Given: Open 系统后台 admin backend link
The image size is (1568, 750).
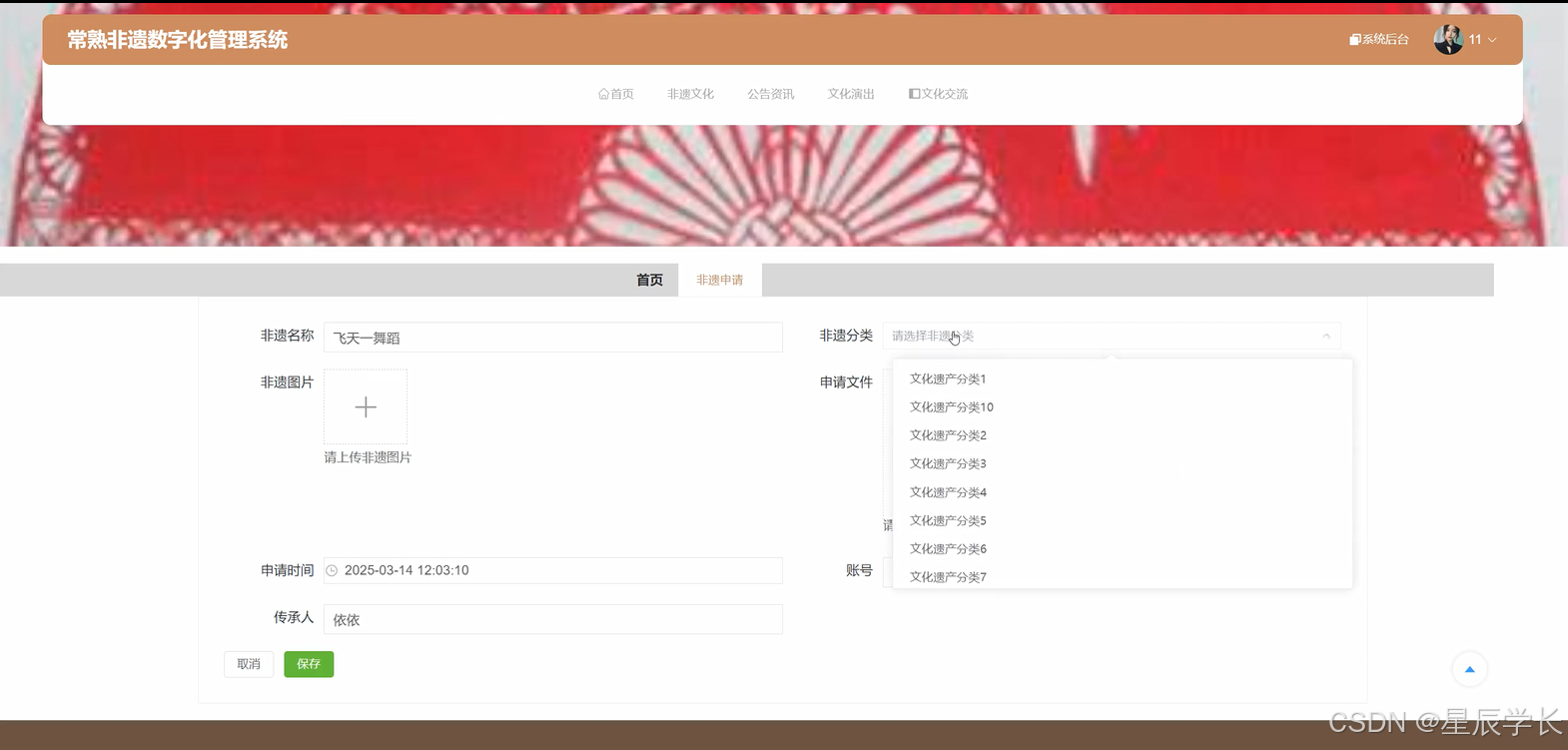Looking at the screenshot, I should [x=1378, y=40].
